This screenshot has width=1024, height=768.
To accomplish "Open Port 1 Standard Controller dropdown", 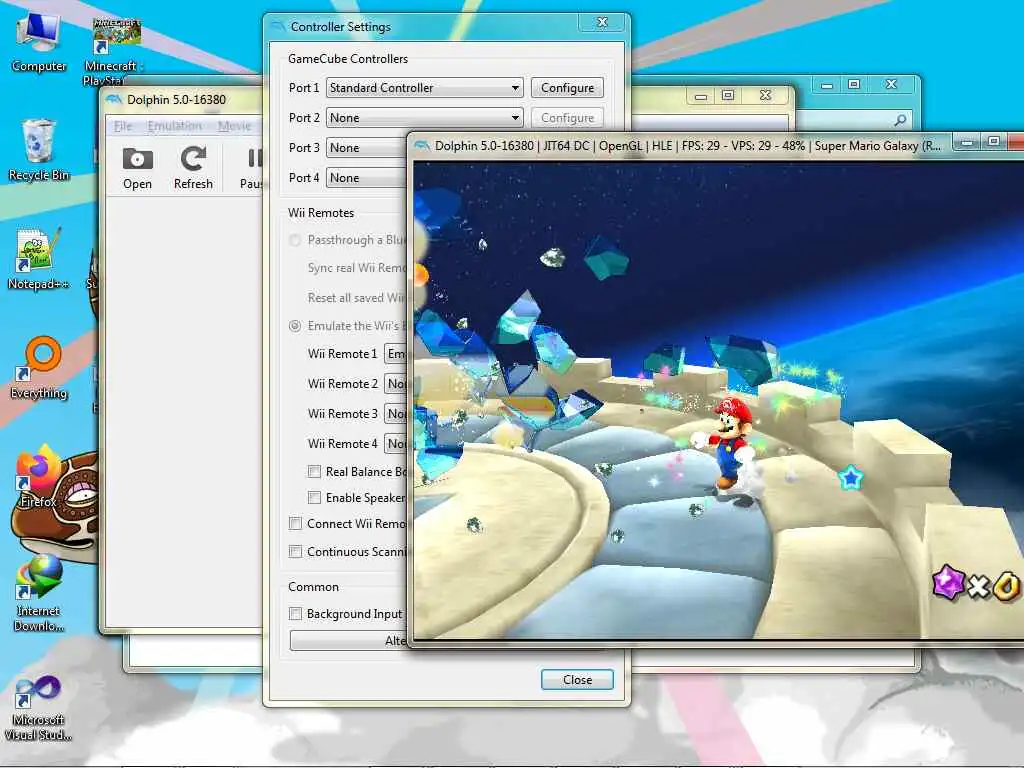I will coord(424,88).
